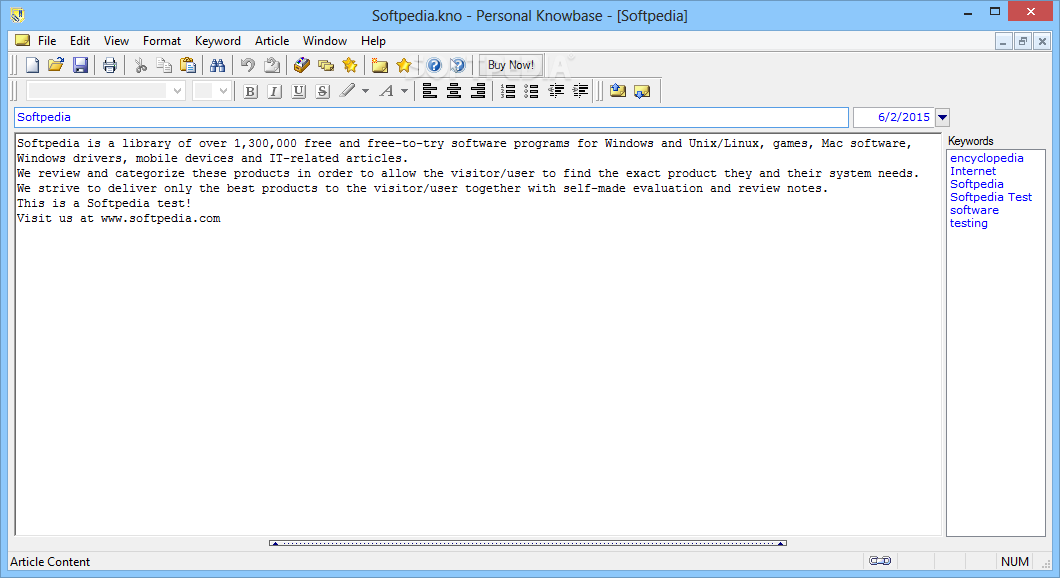The width and height of the screenshot is (1060, 578).
Task: Open the Keyword menu
Action: (218, 41)
